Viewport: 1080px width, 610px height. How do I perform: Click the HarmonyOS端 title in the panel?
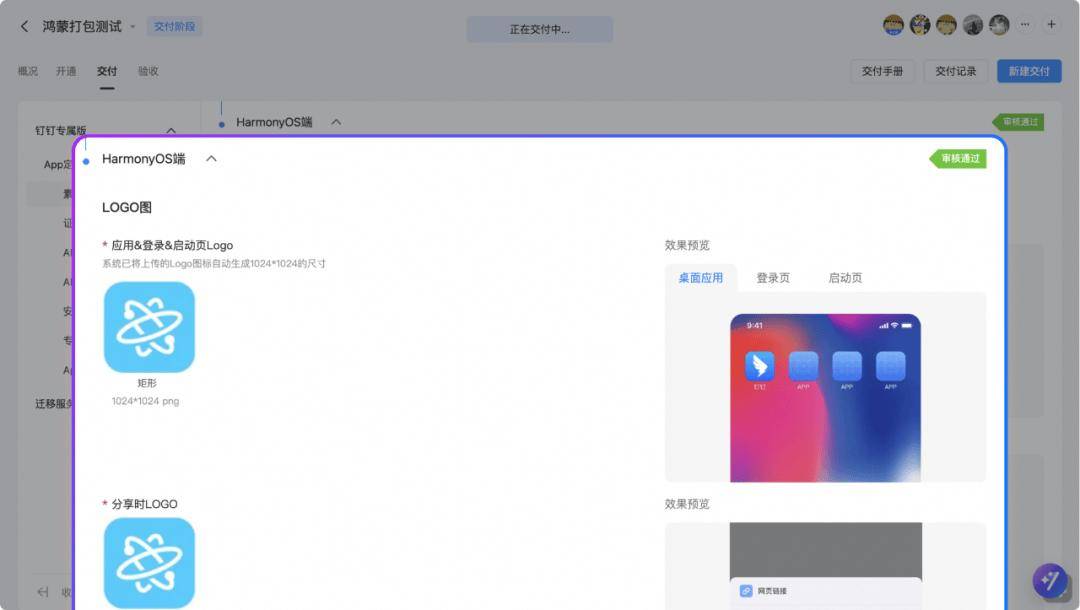[144, 159]
